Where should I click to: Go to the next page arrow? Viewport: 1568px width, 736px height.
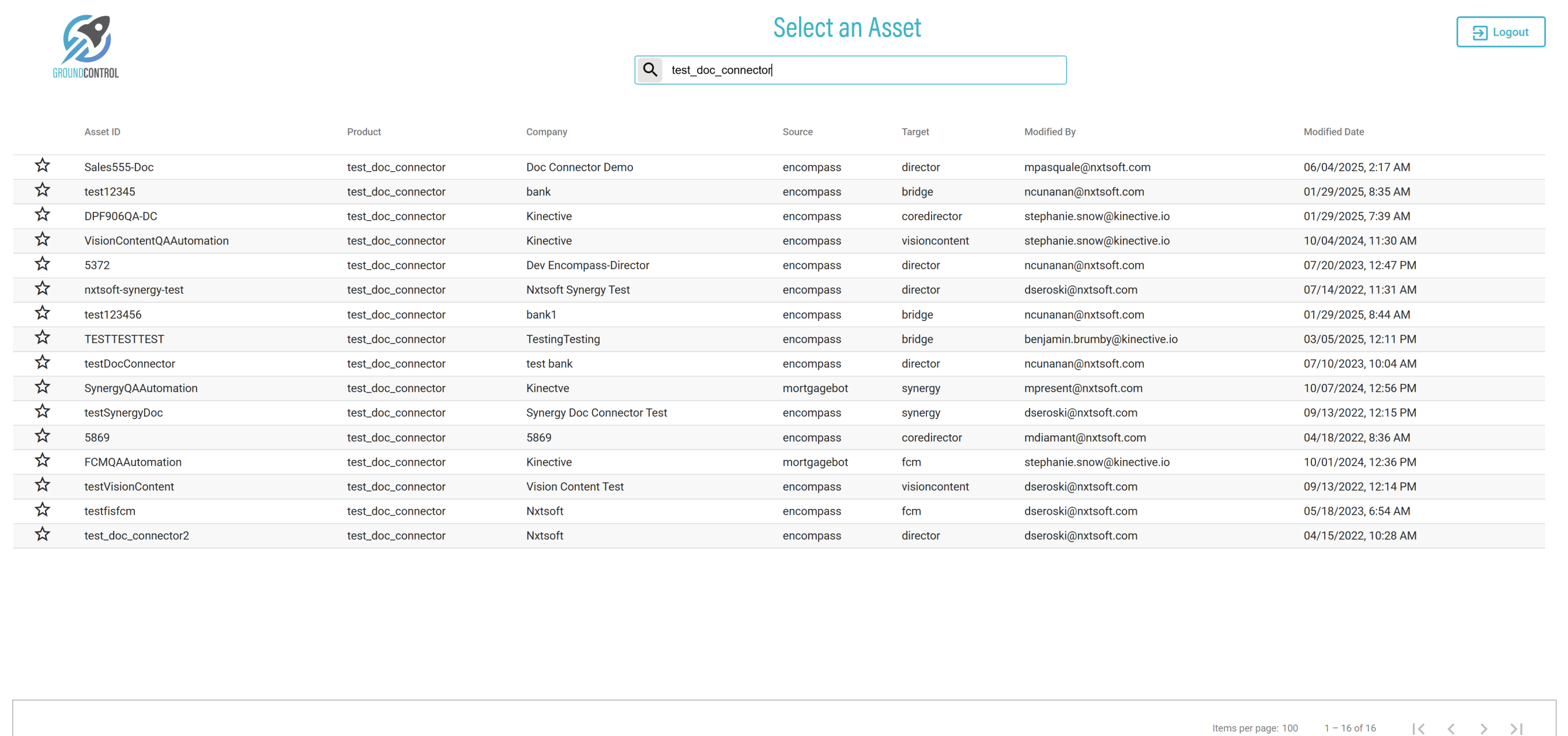coord(1483,728)
